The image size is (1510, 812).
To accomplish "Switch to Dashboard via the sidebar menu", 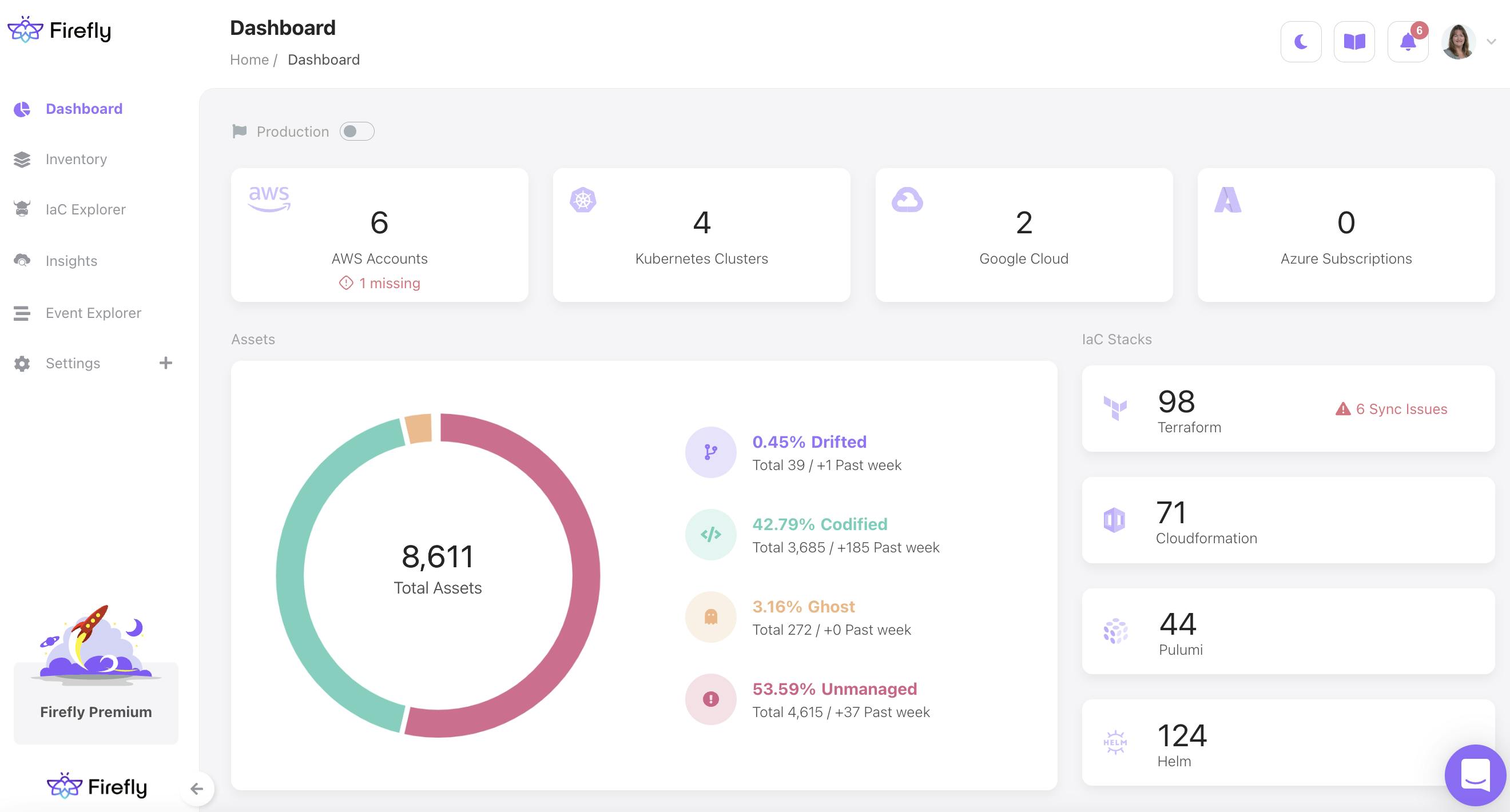I will click(84, 109).
